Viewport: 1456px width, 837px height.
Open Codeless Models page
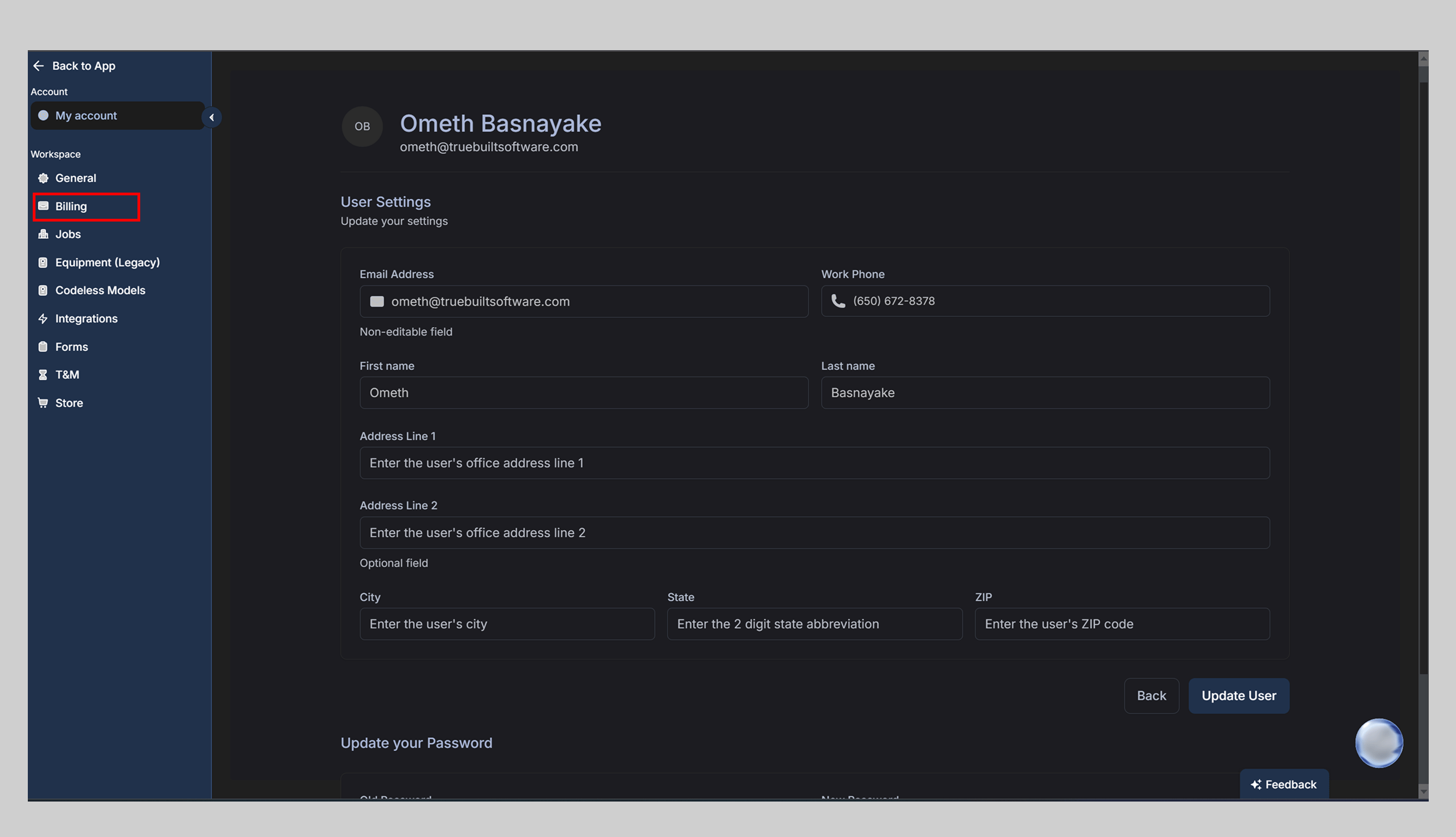click(x=100, y=290)
